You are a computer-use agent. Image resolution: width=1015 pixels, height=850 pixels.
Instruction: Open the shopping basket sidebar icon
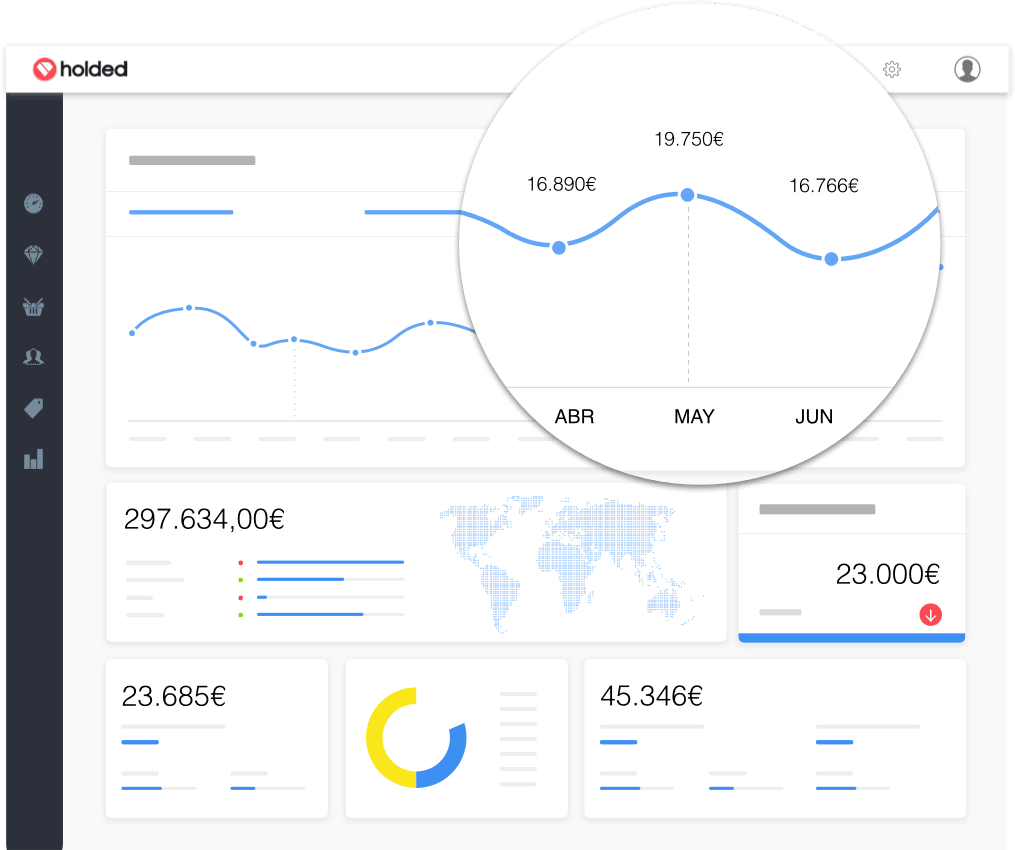tap(34, 306)
